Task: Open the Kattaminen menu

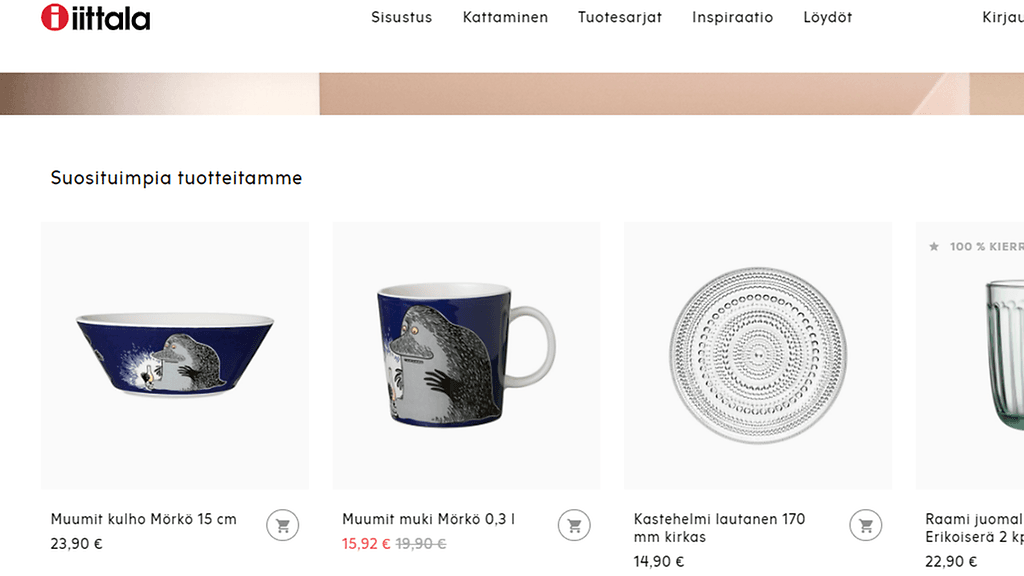Action: [505, 18]
